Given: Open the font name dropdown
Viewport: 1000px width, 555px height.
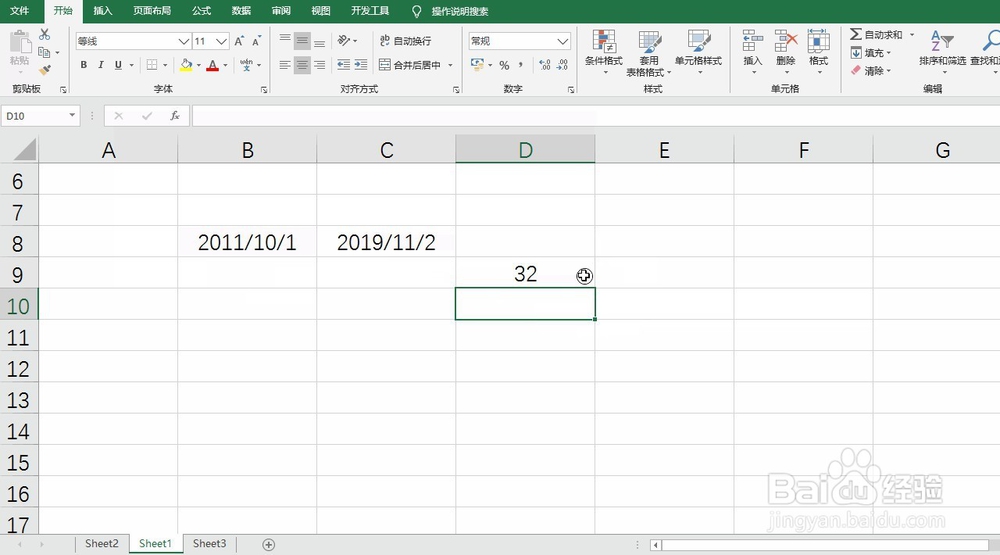Looking at the screenshot, I should point(184,41).
